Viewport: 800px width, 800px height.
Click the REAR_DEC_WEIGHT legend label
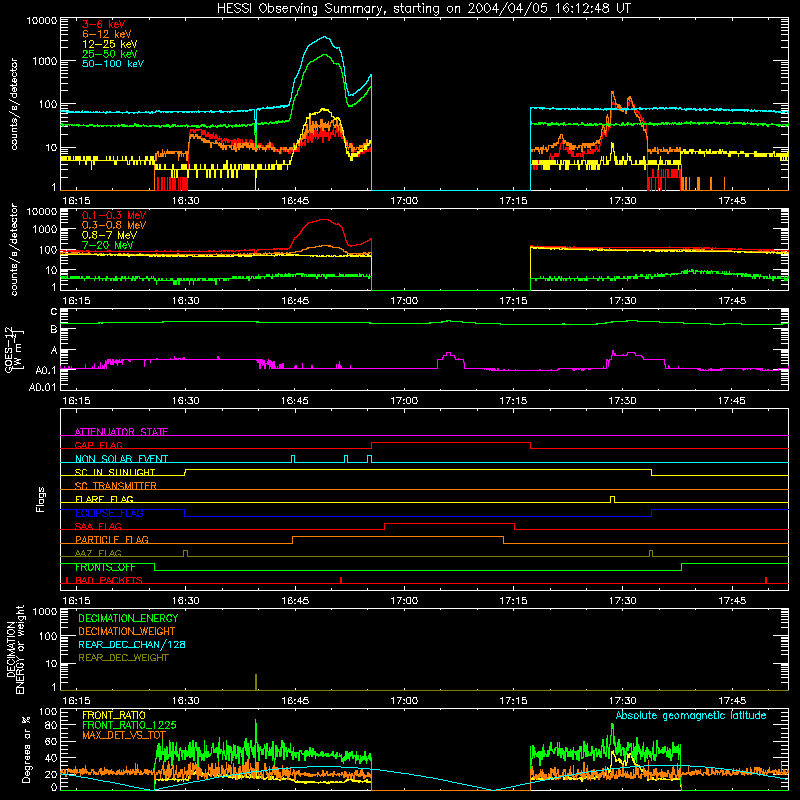pos(123,658)
